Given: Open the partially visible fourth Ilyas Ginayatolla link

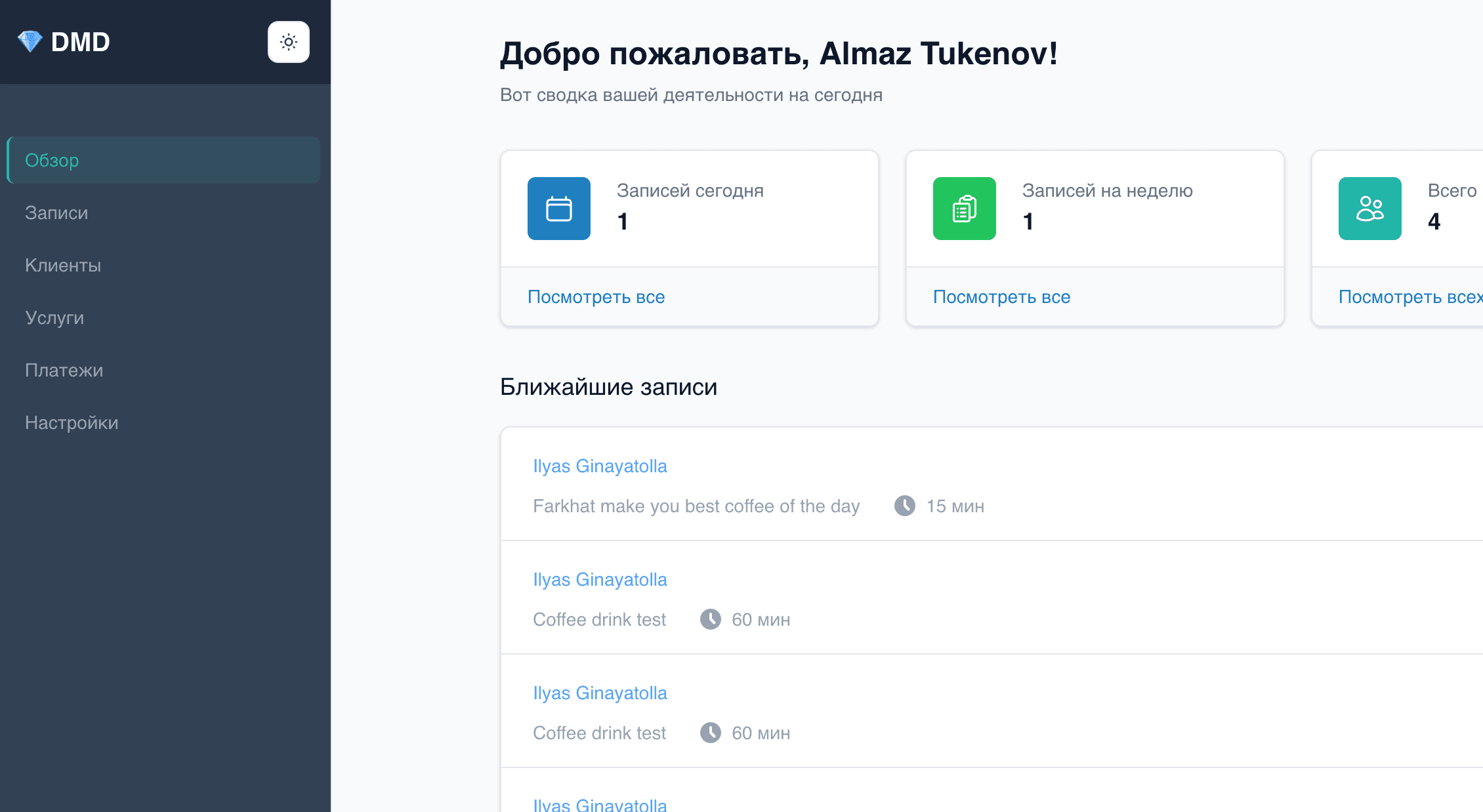Looking at the screenshot, I should pos(600,805).
